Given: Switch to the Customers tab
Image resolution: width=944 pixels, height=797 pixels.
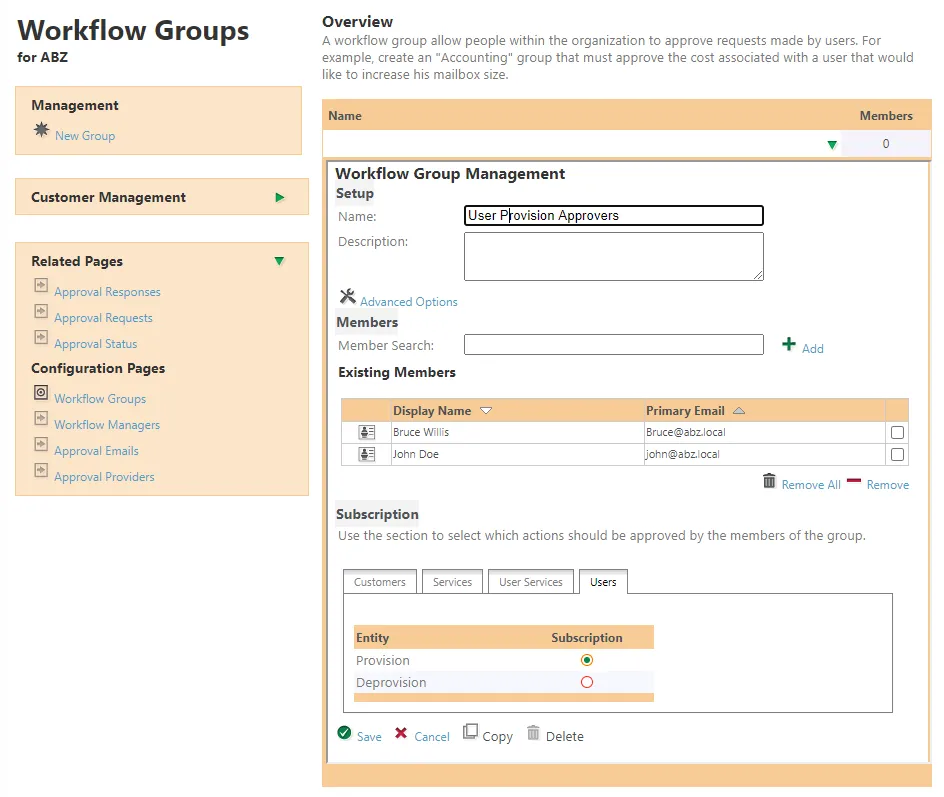Looking at the screenshot, I should tap(380, 582).
